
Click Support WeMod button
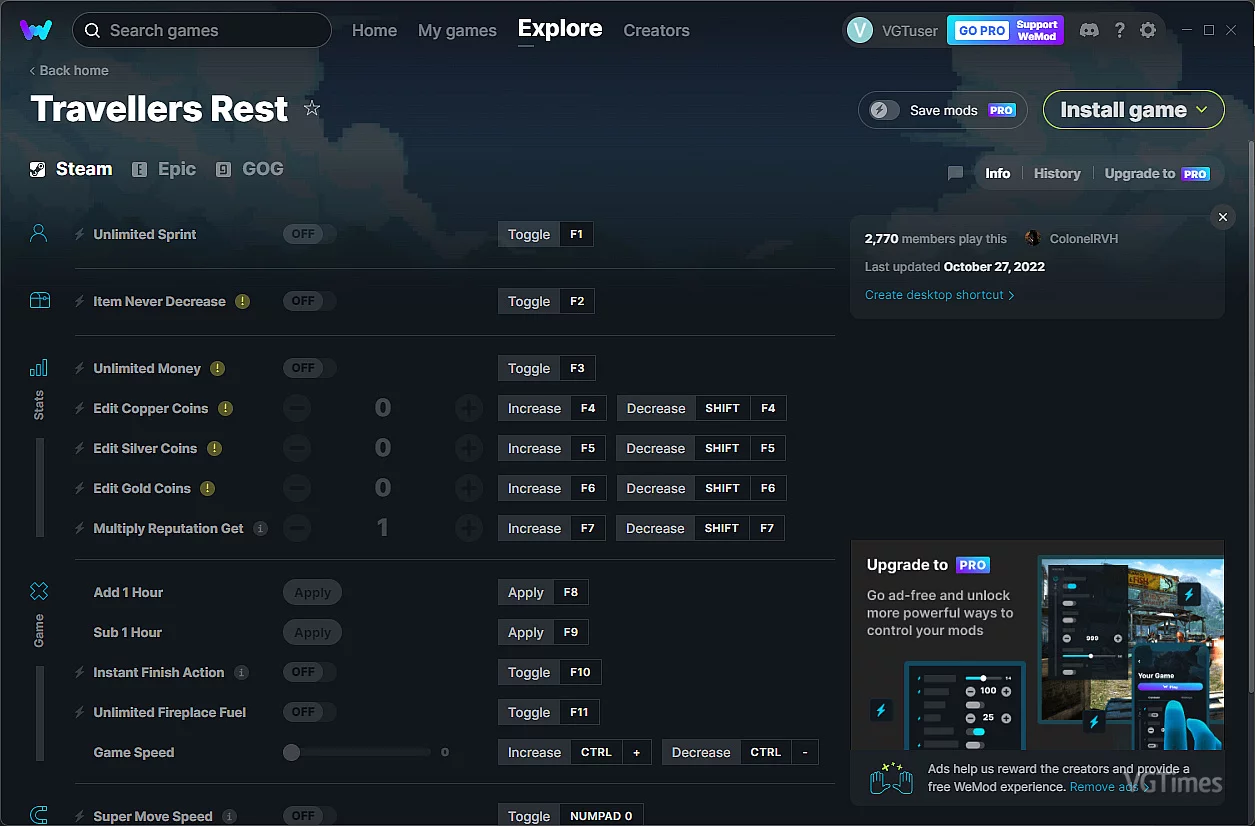coord(1037,30)
